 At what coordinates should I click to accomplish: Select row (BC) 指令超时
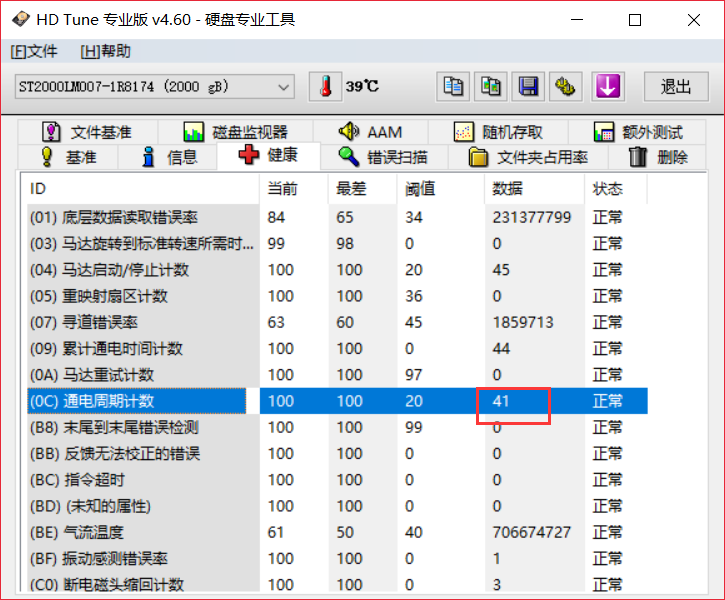tap(338, 480)
